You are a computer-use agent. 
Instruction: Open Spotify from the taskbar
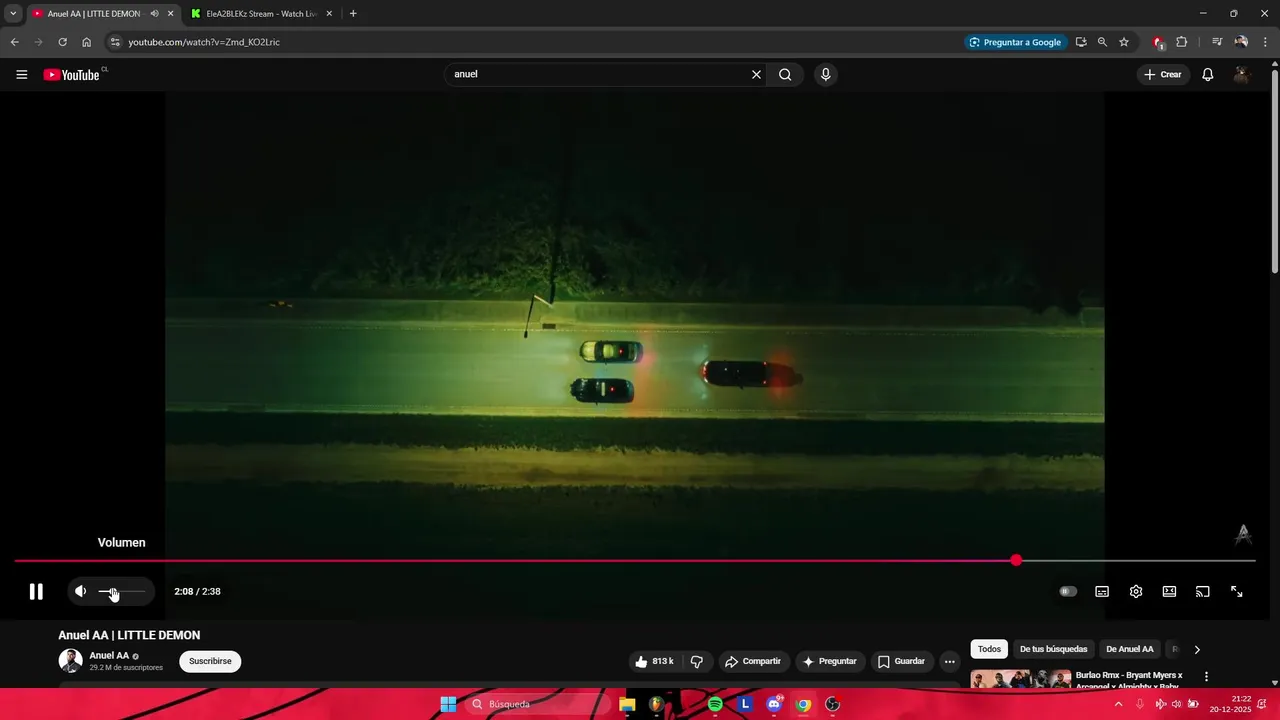(715, 704)
